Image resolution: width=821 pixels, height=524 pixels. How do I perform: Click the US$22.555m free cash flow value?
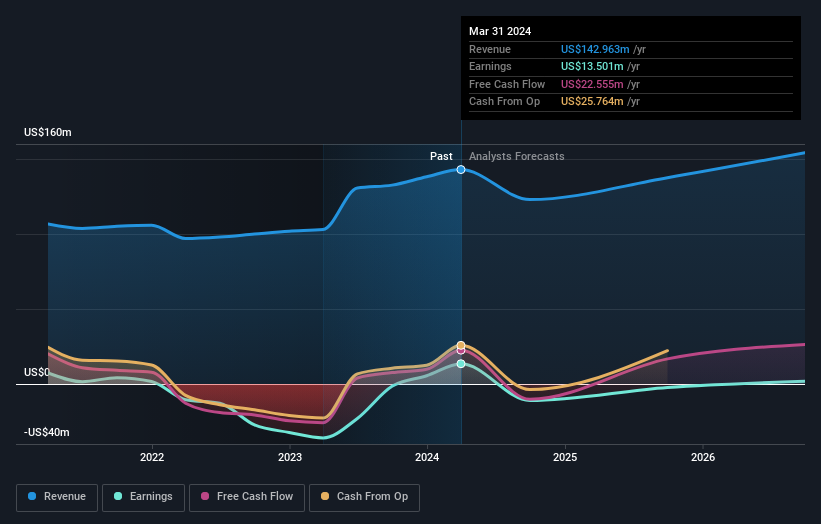[592, 84]
